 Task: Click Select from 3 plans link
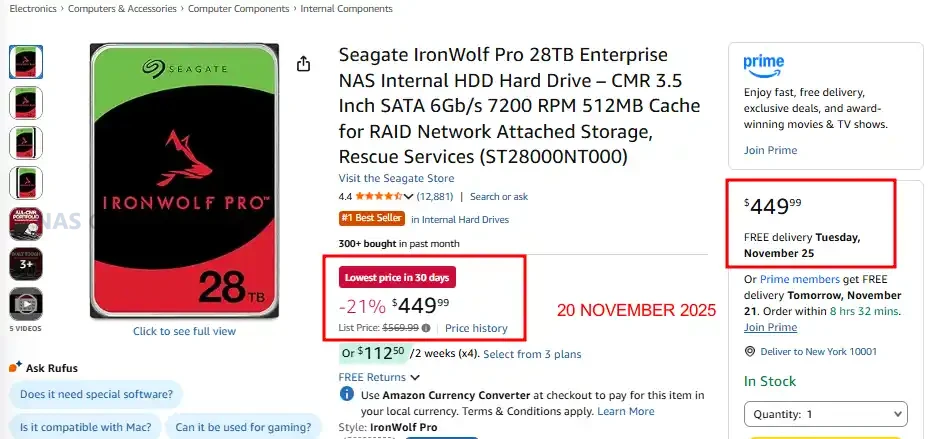[x=532, y=354]
